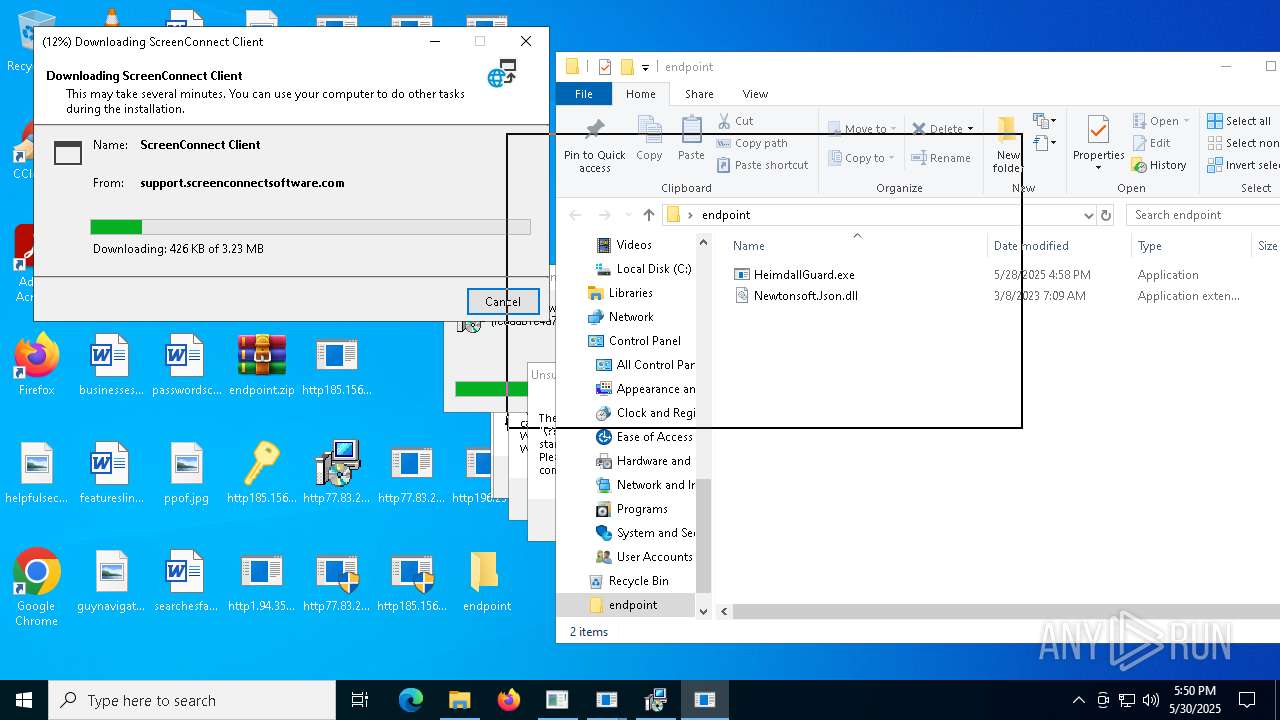Select the ppof.jpg desktop image
The height and width of the screenshot is (720, 1280).
[187, 474]
